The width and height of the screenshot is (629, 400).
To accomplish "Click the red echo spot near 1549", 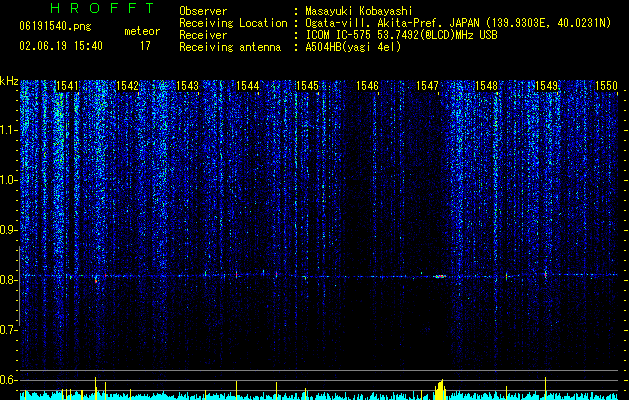I will (x=546, y=274).
